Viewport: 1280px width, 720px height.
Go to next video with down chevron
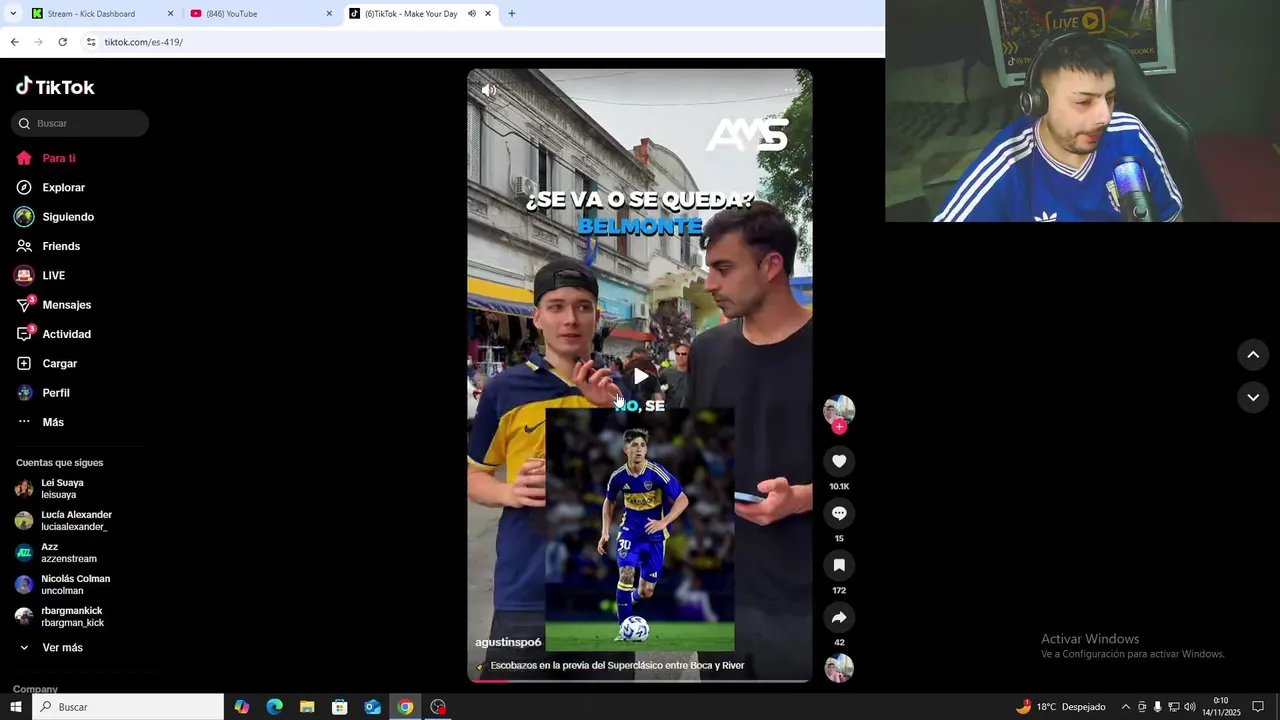coord(1253,397)
